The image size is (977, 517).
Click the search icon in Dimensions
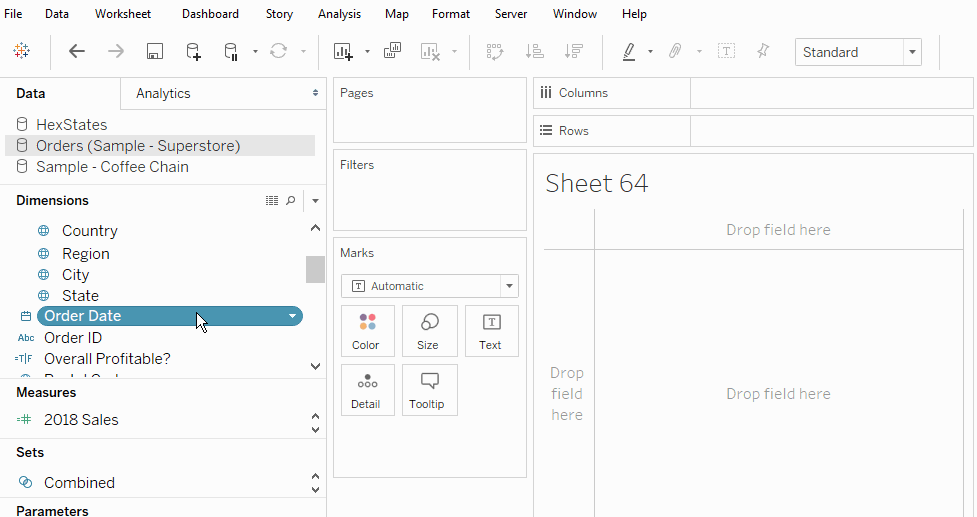point(291,200)
